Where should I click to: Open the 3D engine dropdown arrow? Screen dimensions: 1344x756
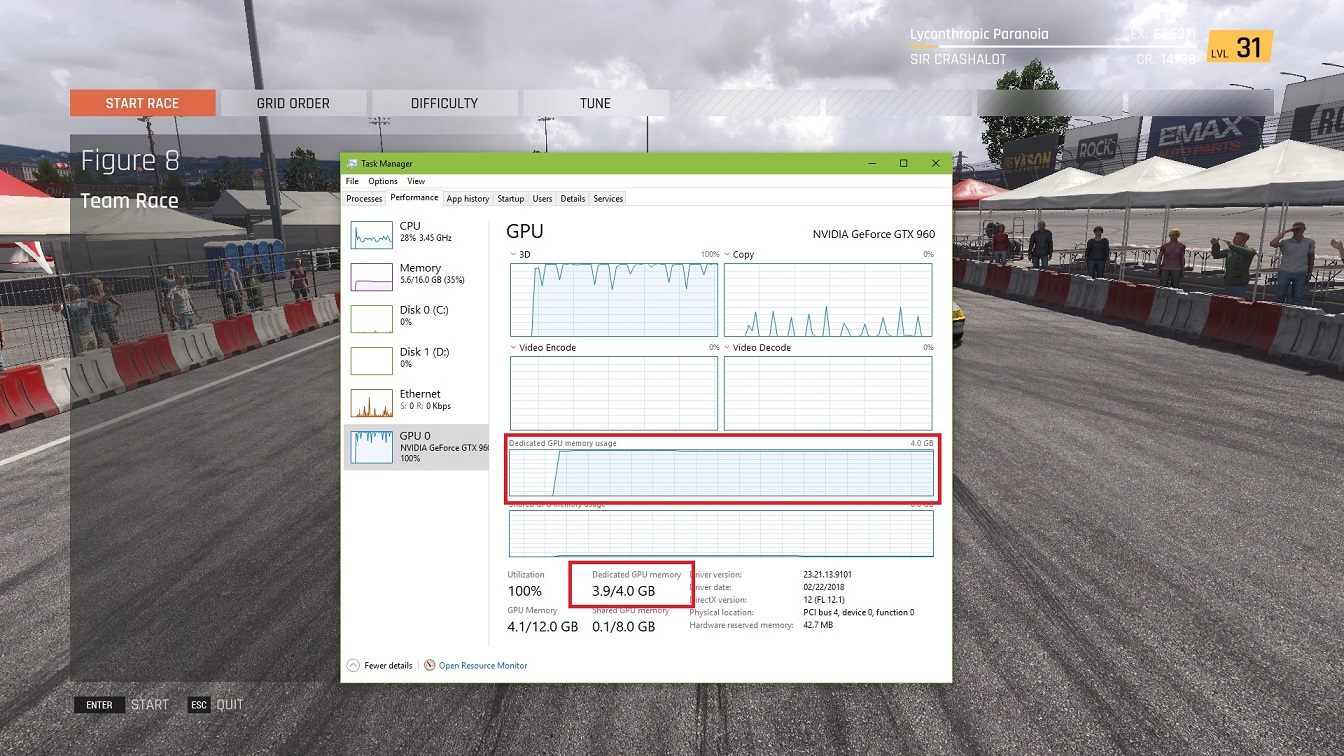coord(514,255)
